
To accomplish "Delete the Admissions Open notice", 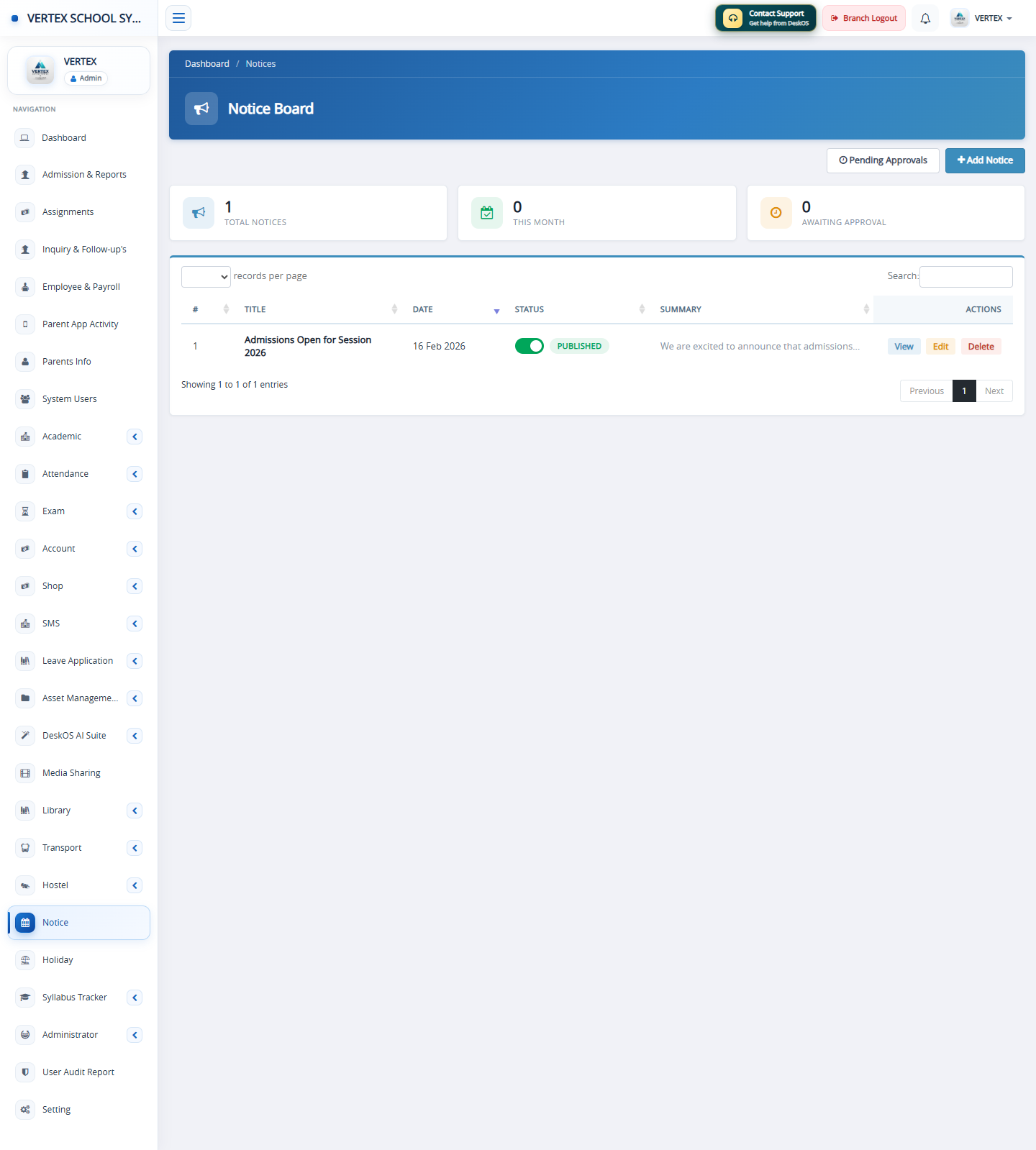I will (981, 347).
